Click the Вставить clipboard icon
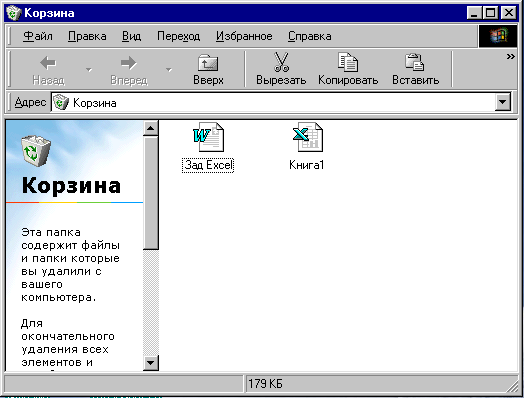The image size is (524, 398). click(x=414, y=62)
